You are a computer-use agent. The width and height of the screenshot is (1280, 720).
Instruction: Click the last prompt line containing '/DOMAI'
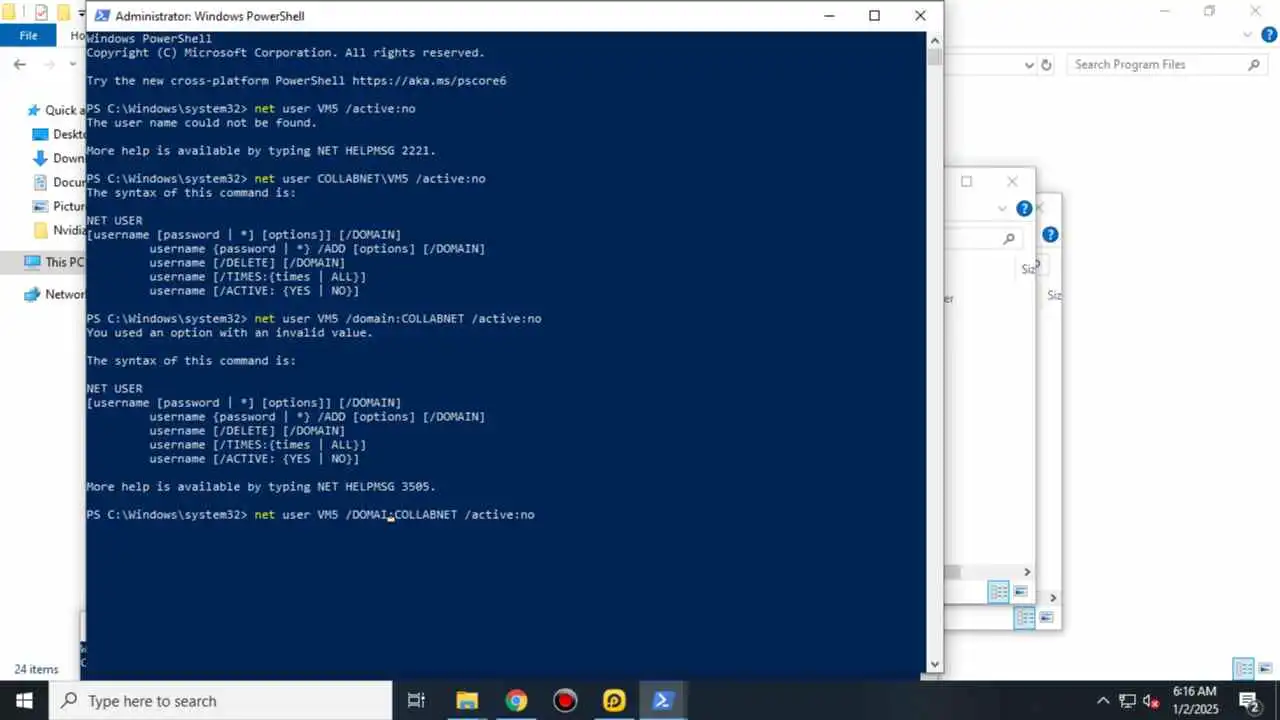click(310, 515)
